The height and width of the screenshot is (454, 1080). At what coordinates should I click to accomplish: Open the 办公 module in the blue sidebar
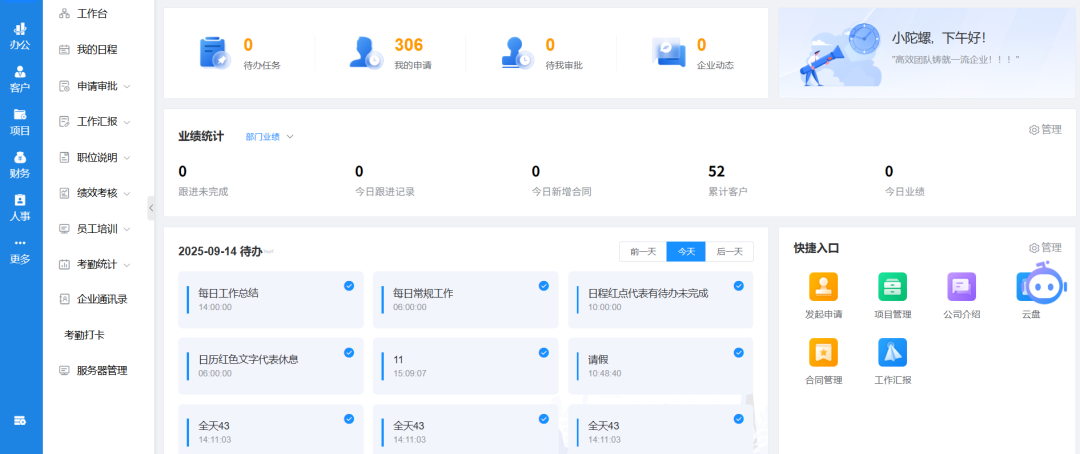20,37
